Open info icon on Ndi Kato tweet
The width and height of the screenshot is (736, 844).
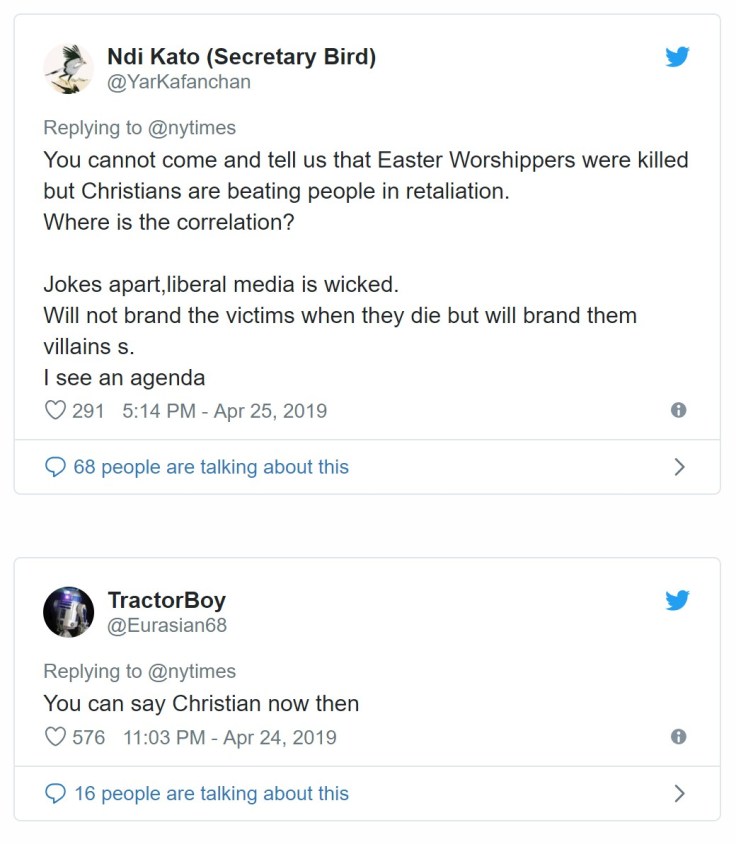pos(678,410)
